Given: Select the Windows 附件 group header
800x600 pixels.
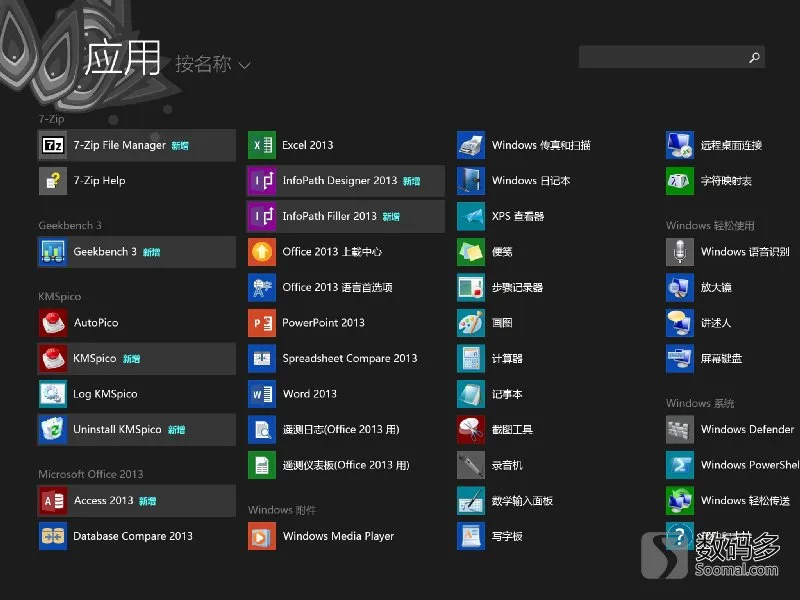Looking at the screenshot, I should tap(282, 510).
